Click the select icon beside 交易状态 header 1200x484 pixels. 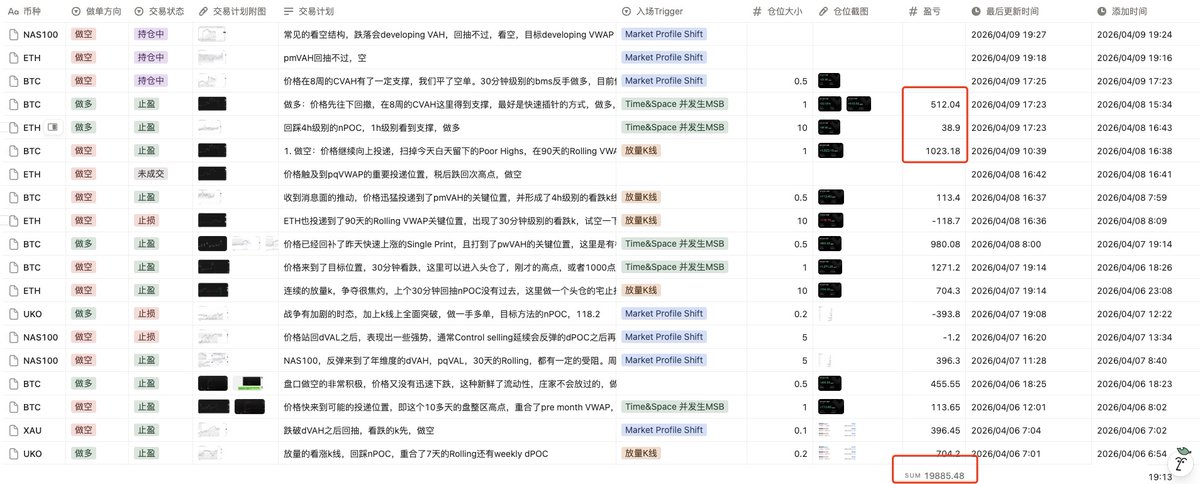139,11
